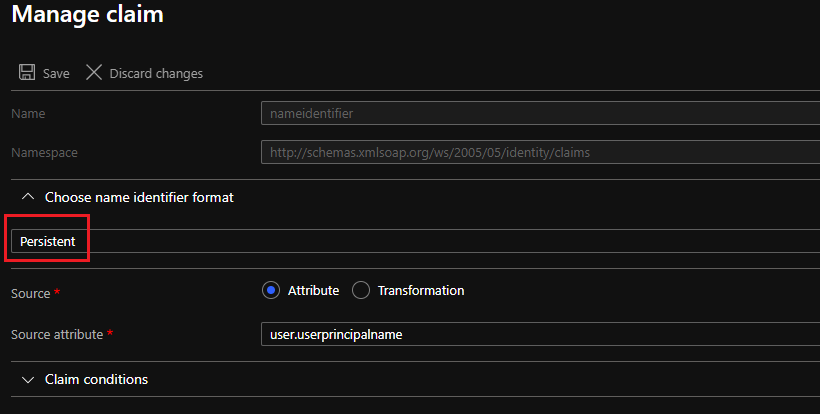Click the nameidentifier Name field
Viewport: 820px width, 414px height.
click(x=540, y=113)
